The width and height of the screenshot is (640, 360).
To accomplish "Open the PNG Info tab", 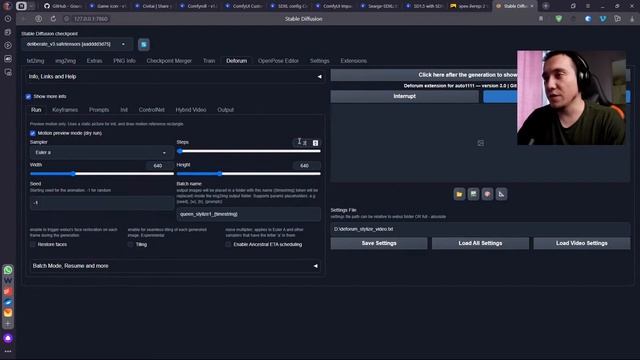I will [x=124, y=61].
